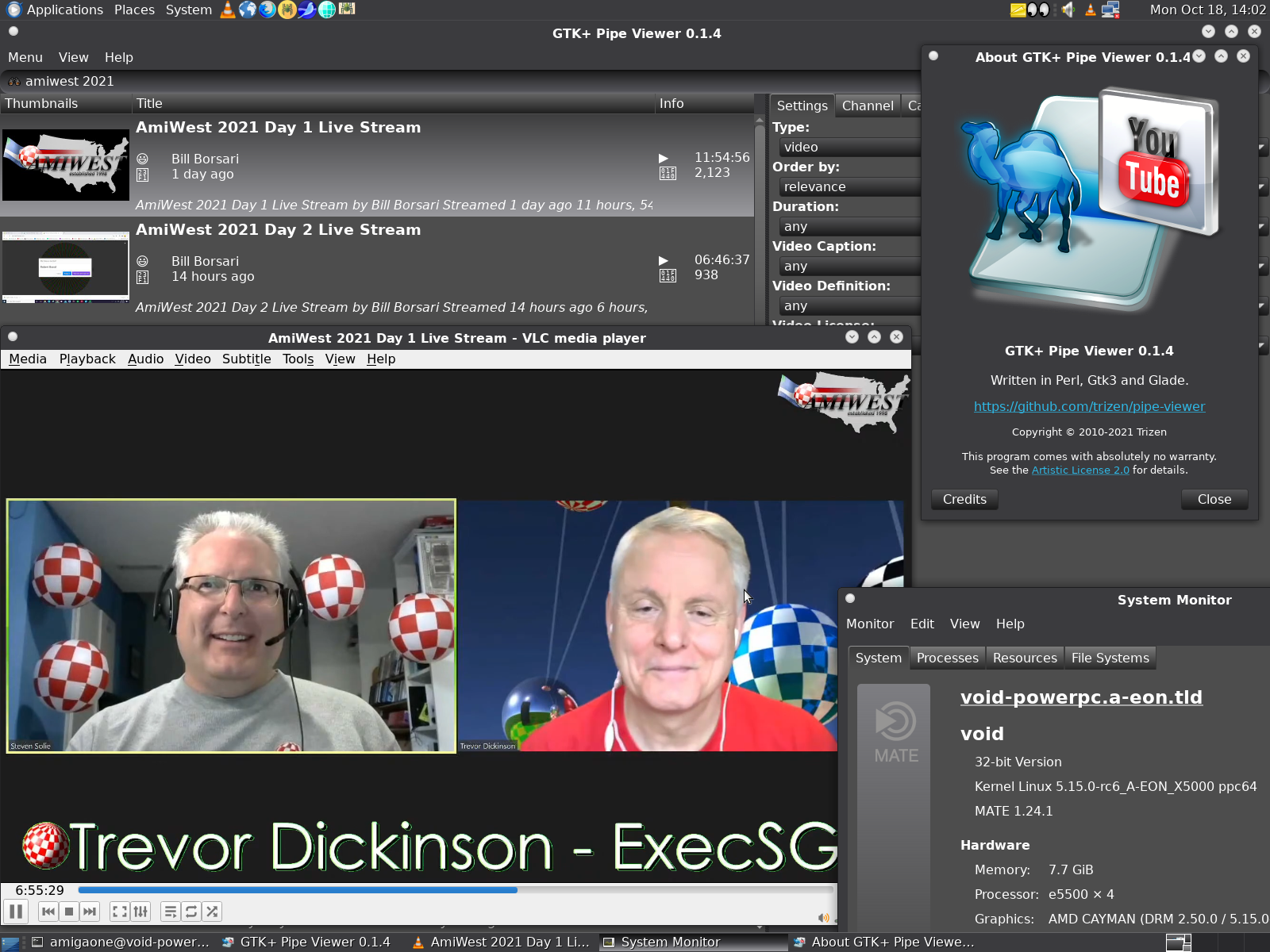Click the show desktop button in the bottom panel
The height and width of the screenshot is (952, 1270).
(10, 942)
